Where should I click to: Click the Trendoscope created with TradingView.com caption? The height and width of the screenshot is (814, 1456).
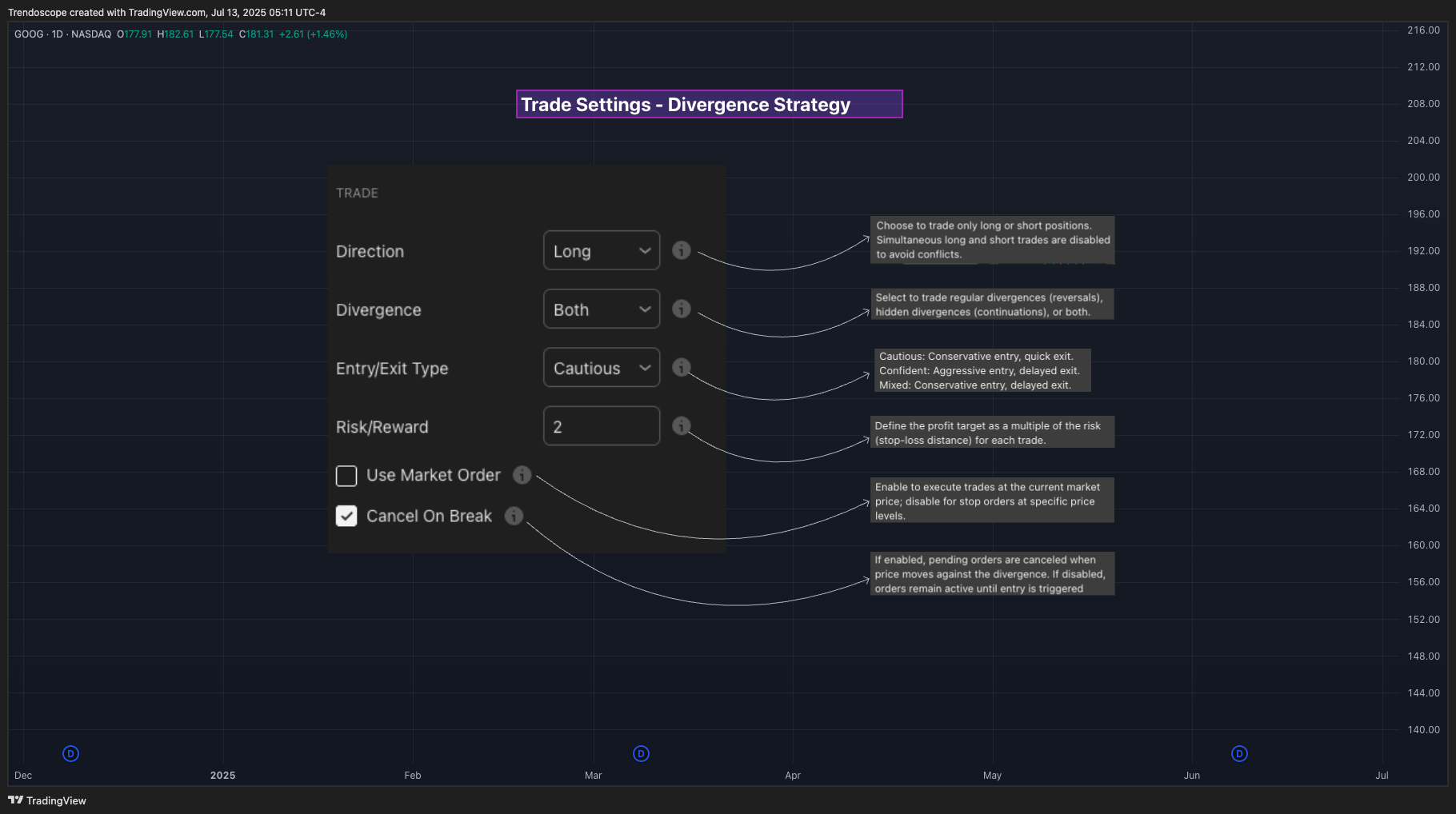coord(166,13)
